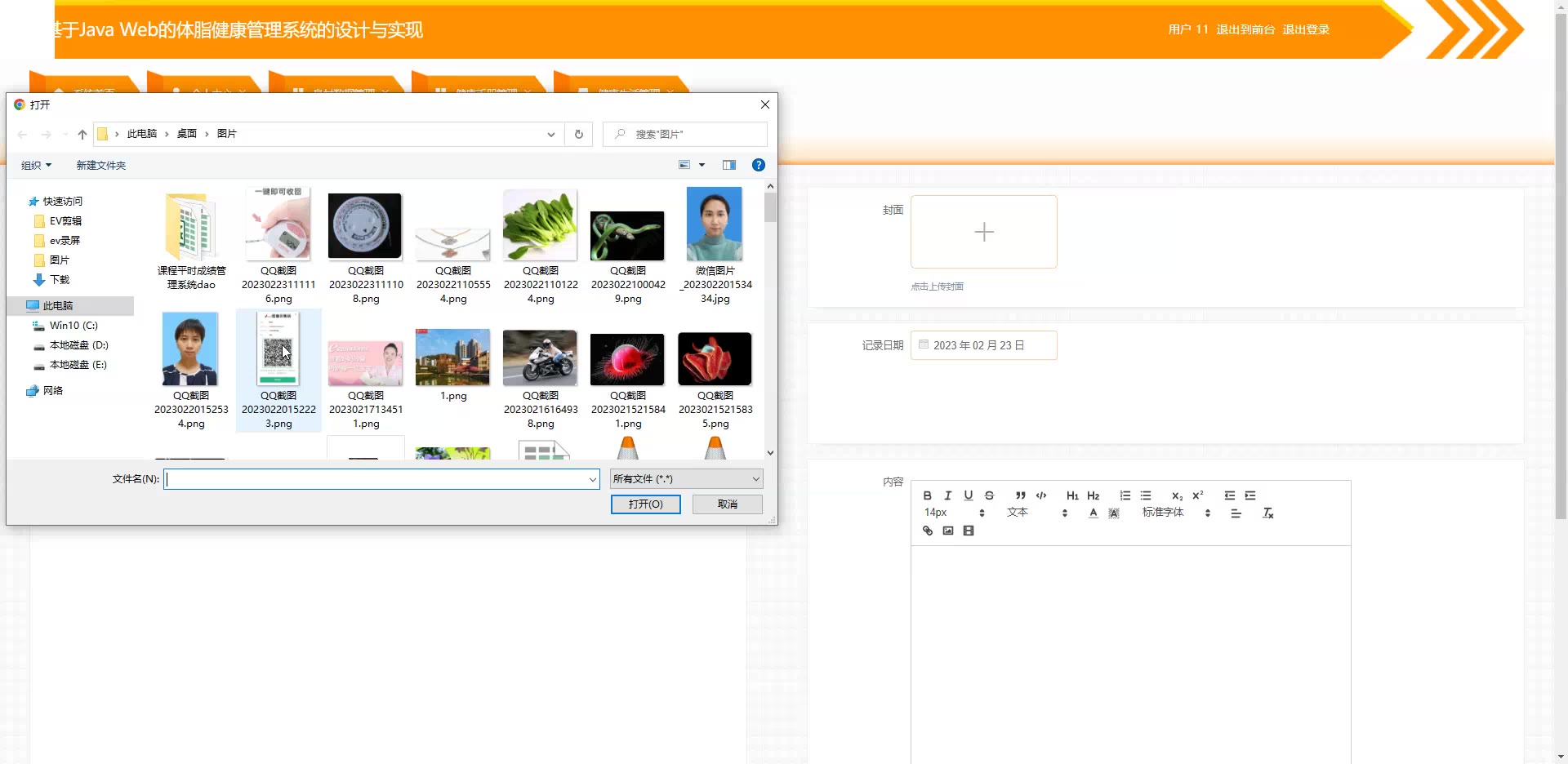
Task: Click the plus box to upload cover
Action: coord(984,232)
